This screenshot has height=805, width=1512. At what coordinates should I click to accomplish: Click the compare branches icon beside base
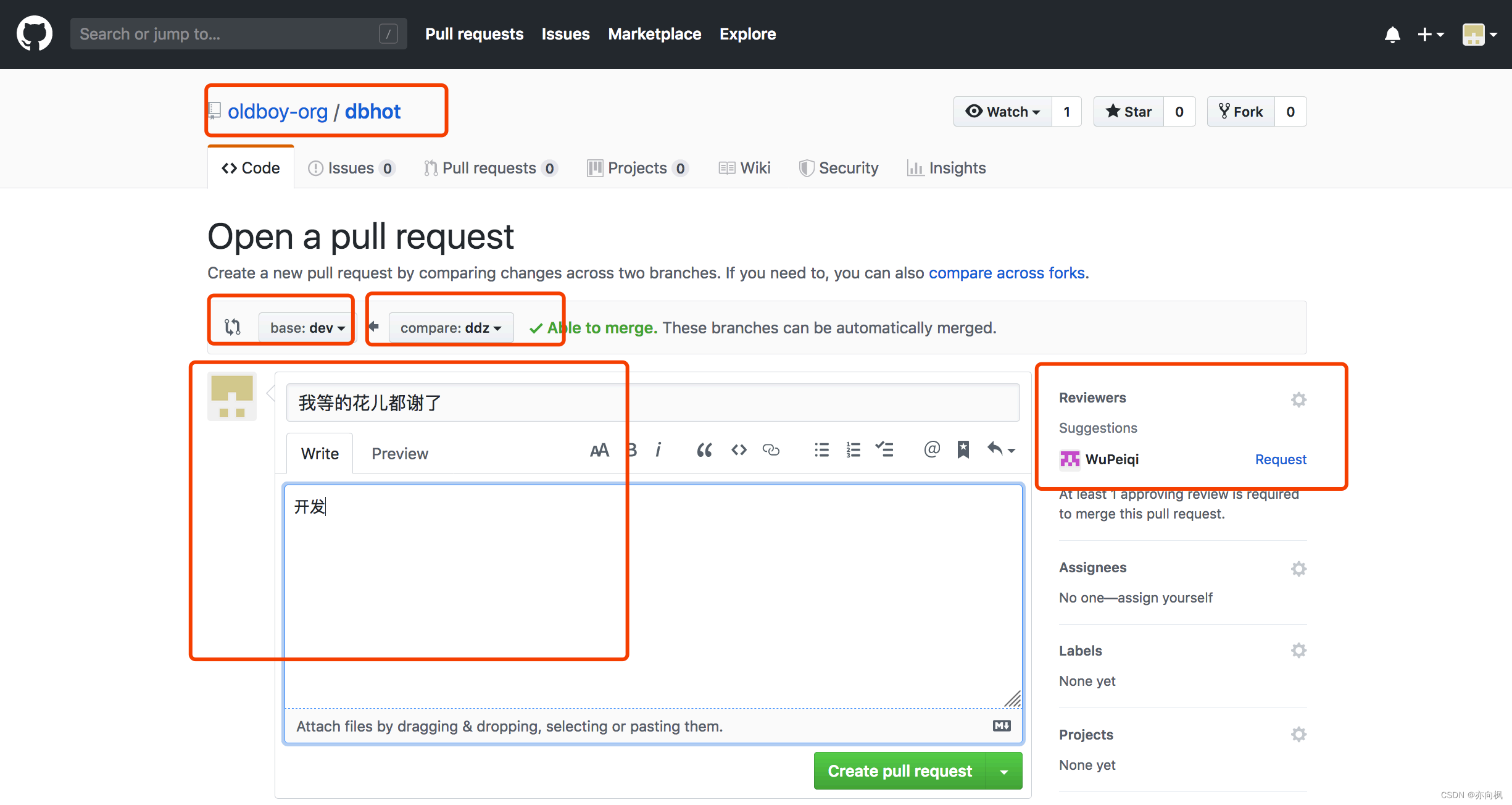(x=233, y=327)
